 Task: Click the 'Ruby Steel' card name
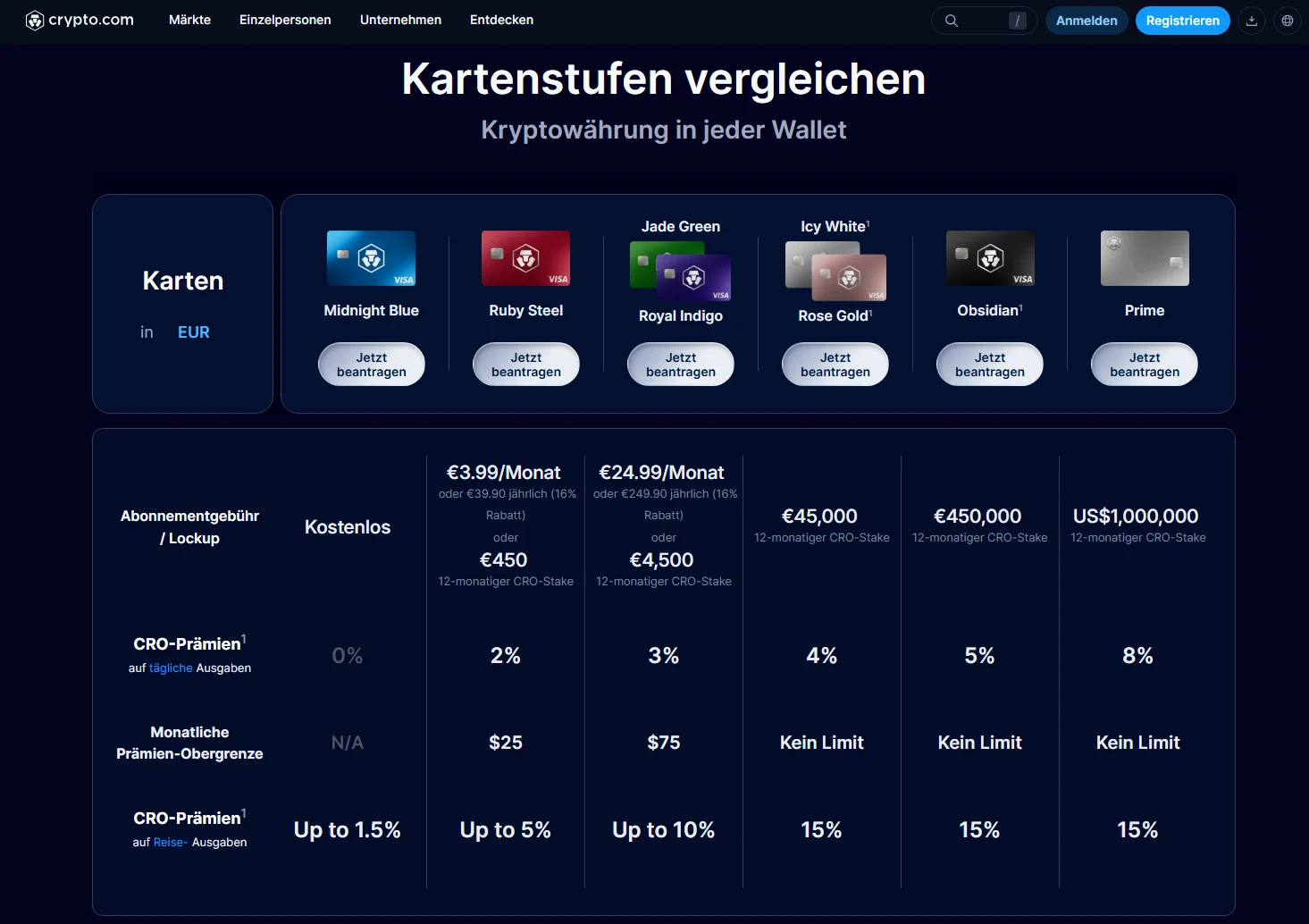click(x=525, y=310)
